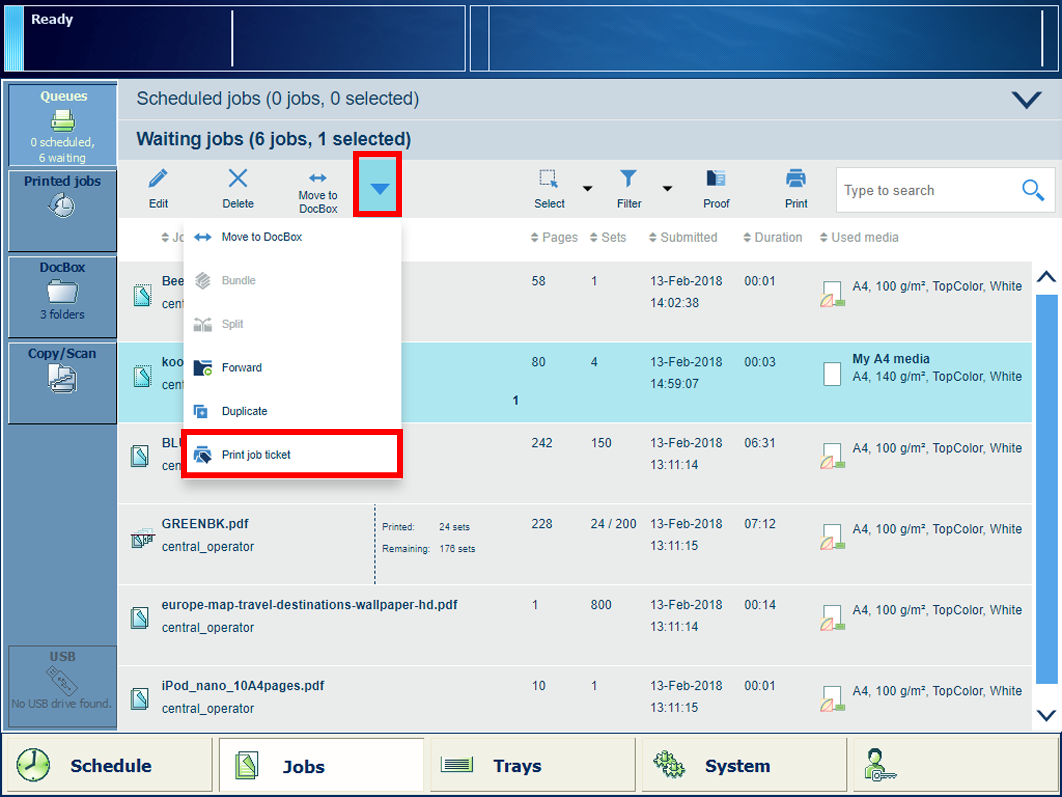The width and height of the screenshot is (1062, 797).
Task: Click the Delete X icon
Action: point(238,180)
